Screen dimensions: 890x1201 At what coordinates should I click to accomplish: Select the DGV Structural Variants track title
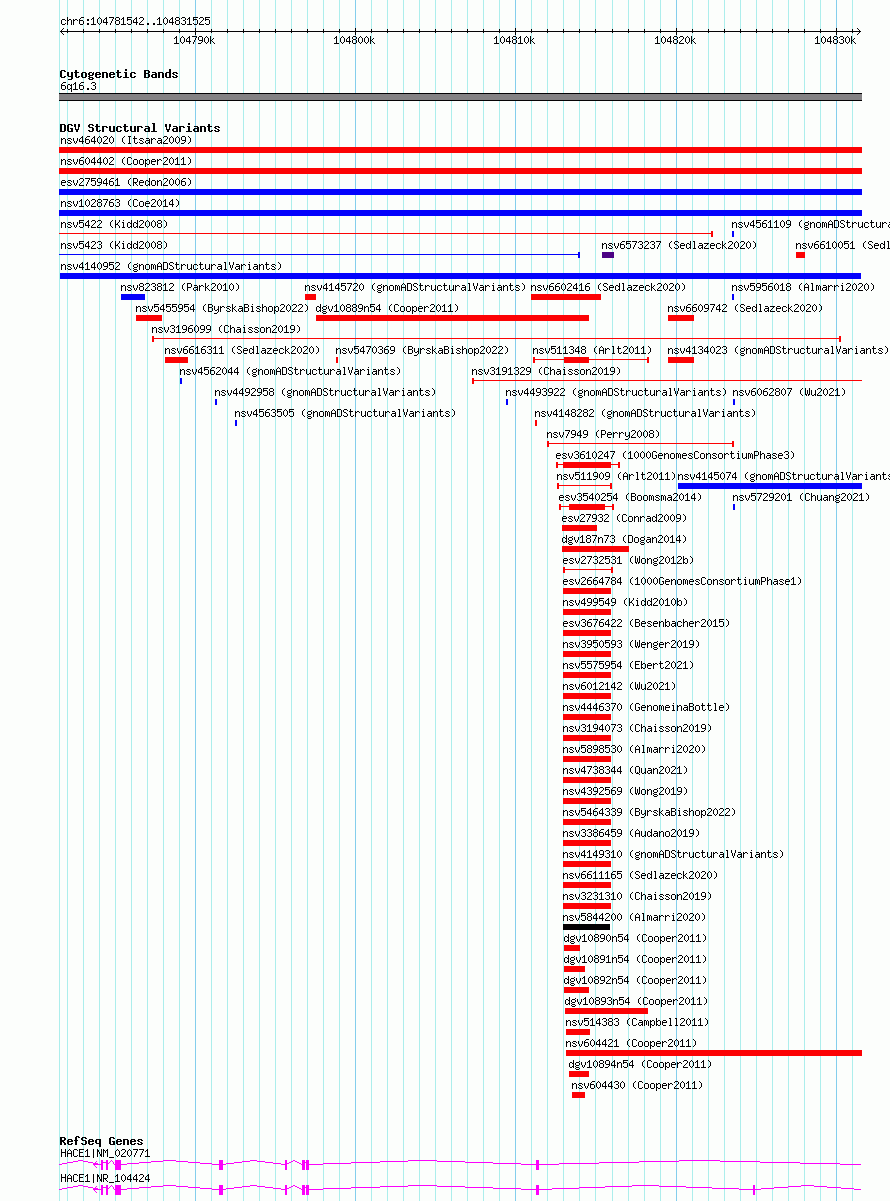[x=140, y=128]
